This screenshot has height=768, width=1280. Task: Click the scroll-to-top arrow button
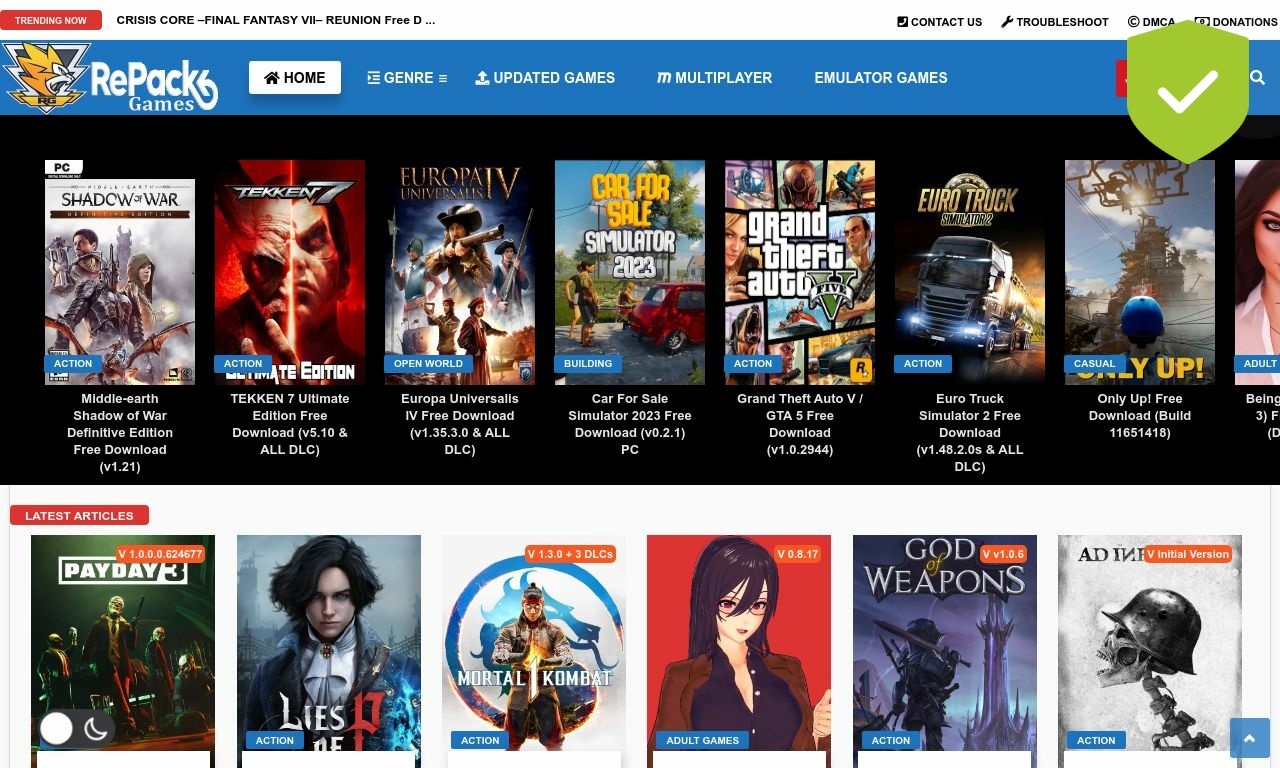[1249, 738]
